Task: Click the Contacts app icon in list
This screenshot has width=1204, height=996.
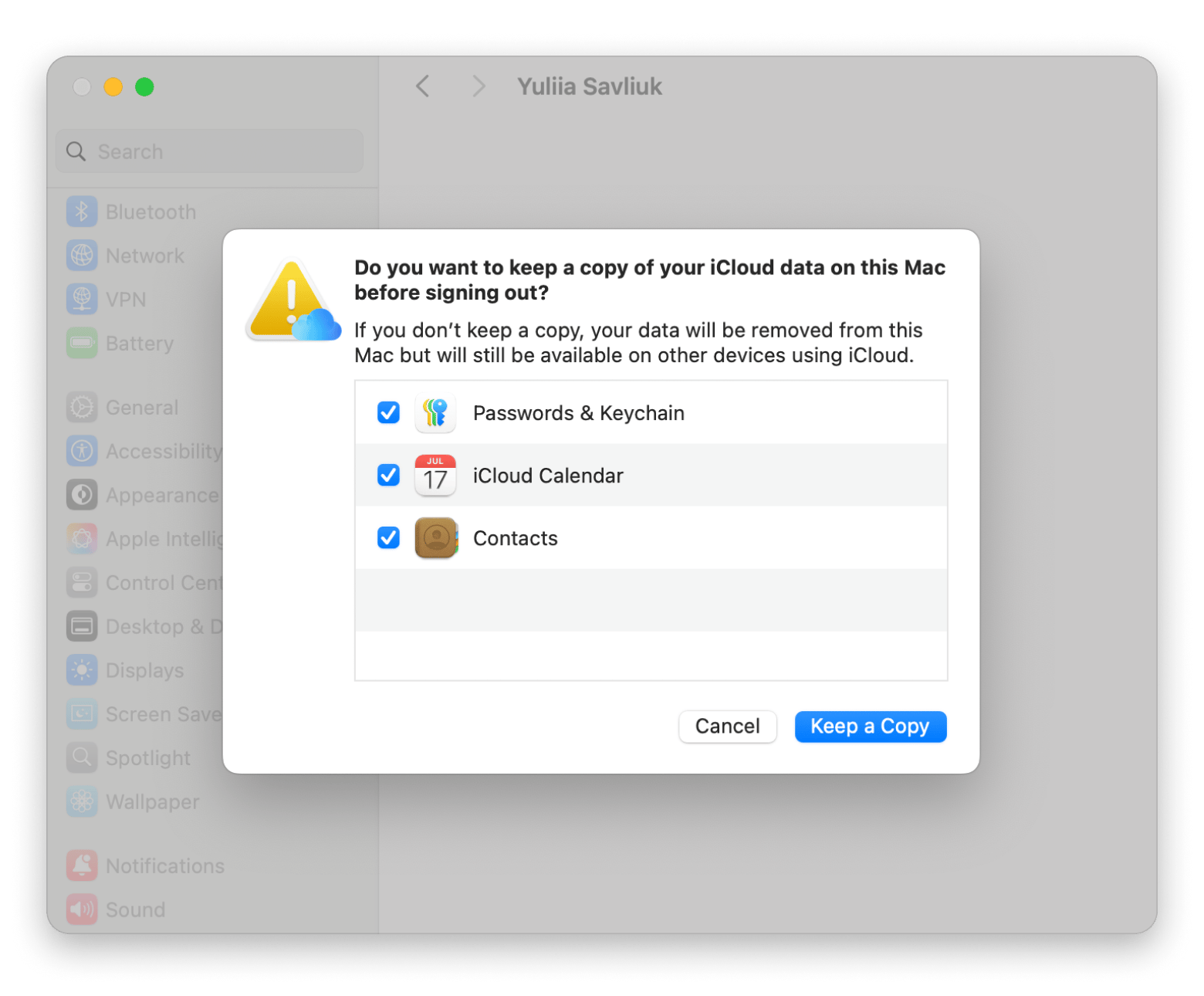Action: click(x=436, y=538)
